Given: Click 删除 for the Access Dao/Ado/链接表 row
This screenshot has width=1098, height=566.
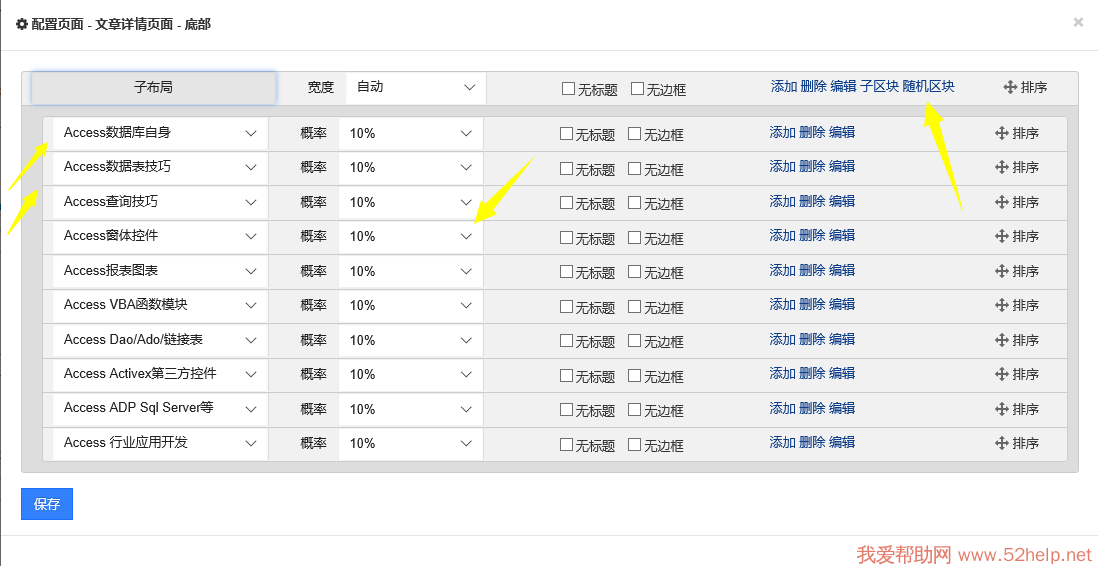Looking at the screenshot, I should pyautogui.click(x=812, y=339).
